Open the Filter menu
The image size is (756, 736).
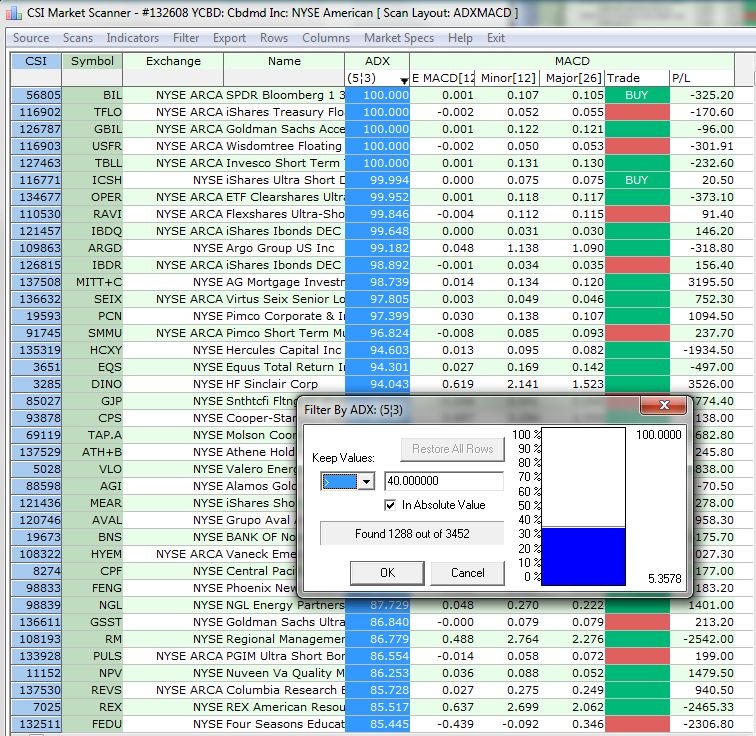pos(186,38)
